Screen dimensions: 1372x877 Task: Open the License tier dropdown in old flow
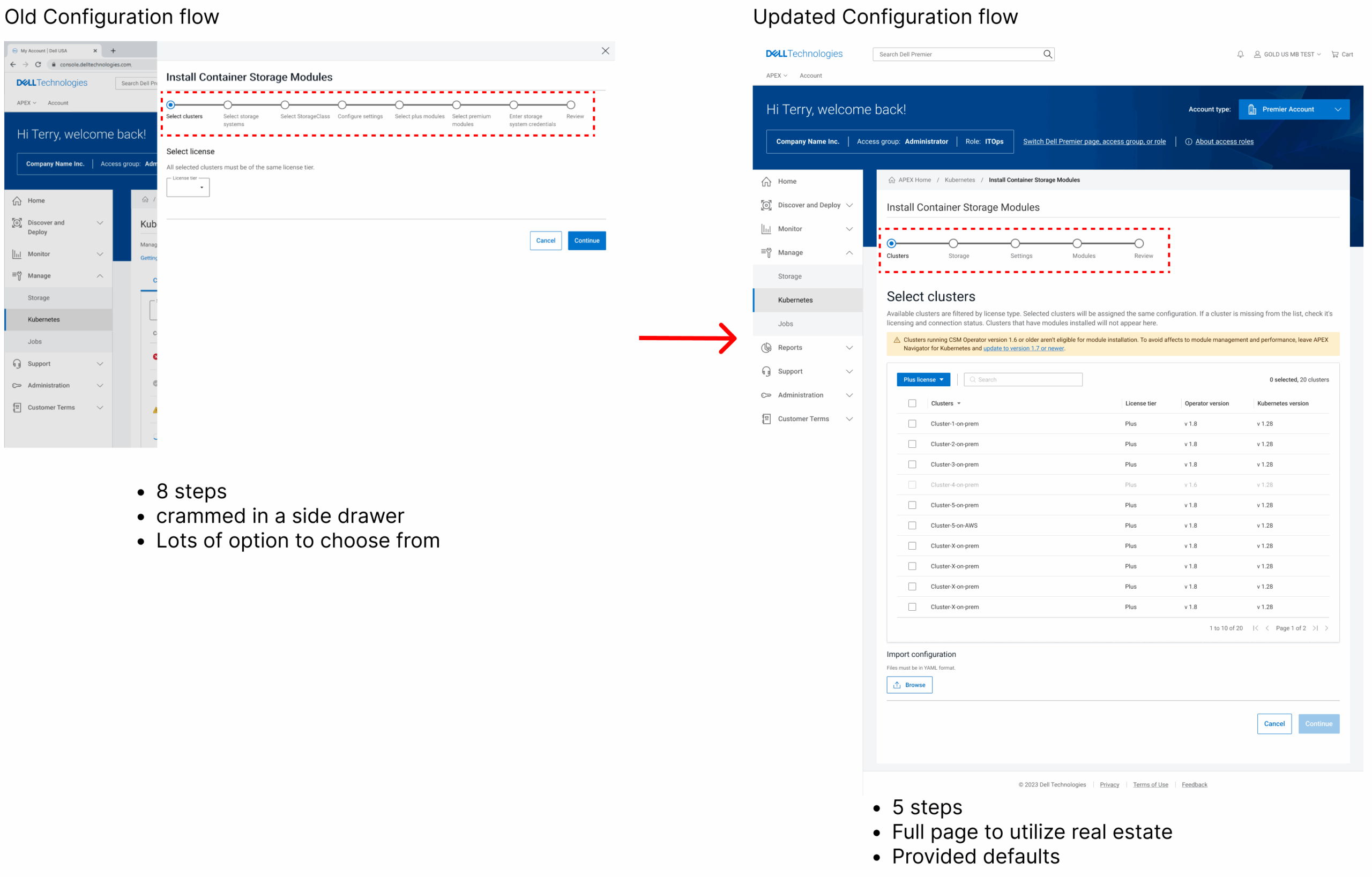click(x=188, y=188)
